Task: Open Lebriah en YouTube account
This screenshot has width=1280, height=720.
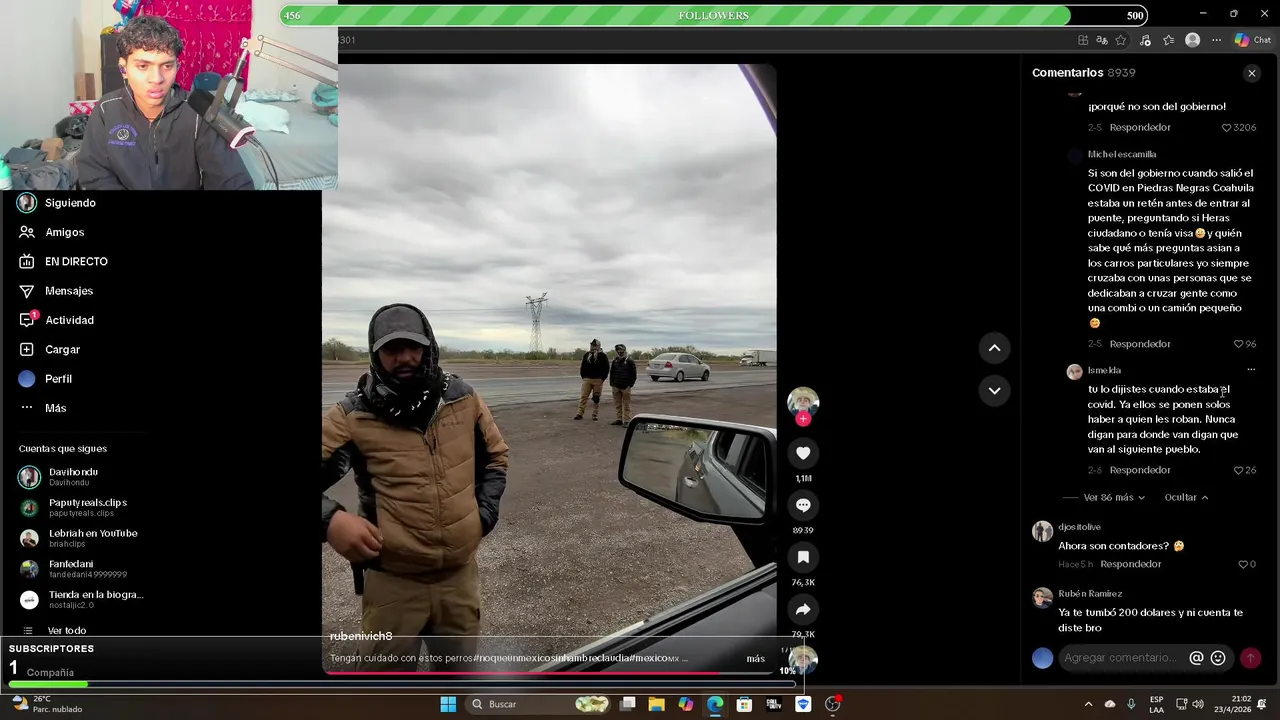Action: [x=93, y=538]
